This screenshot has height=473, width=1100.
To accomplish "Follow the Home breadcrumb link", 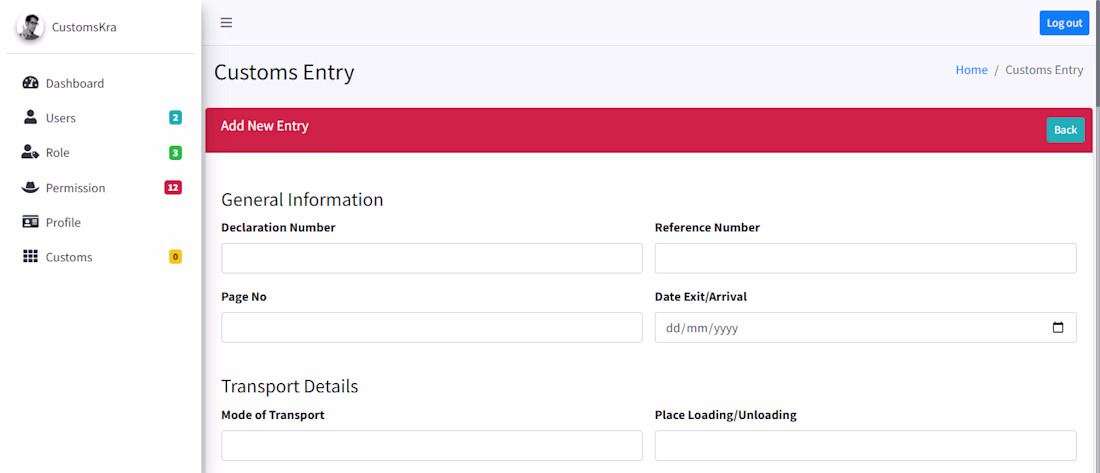I will click(x=971, y=70).
